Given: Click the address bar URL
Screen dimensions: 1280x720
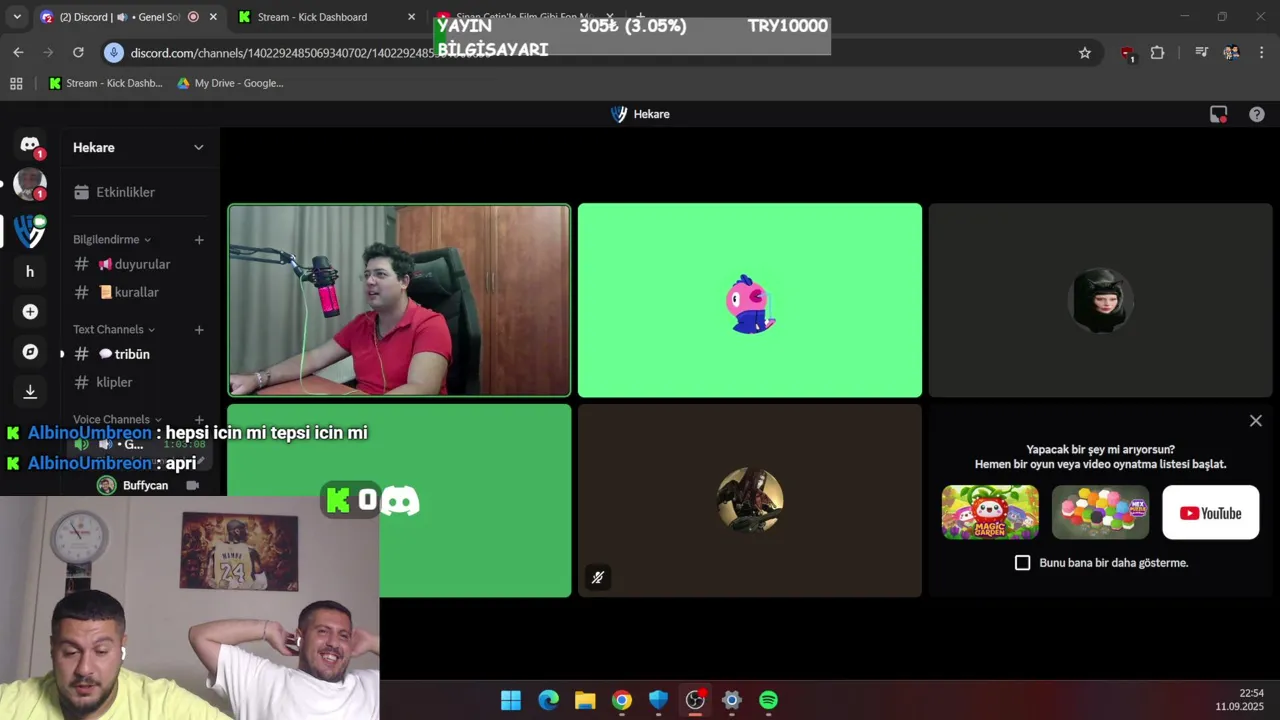Looking at the screenshot, I should [x=310, y=53].
